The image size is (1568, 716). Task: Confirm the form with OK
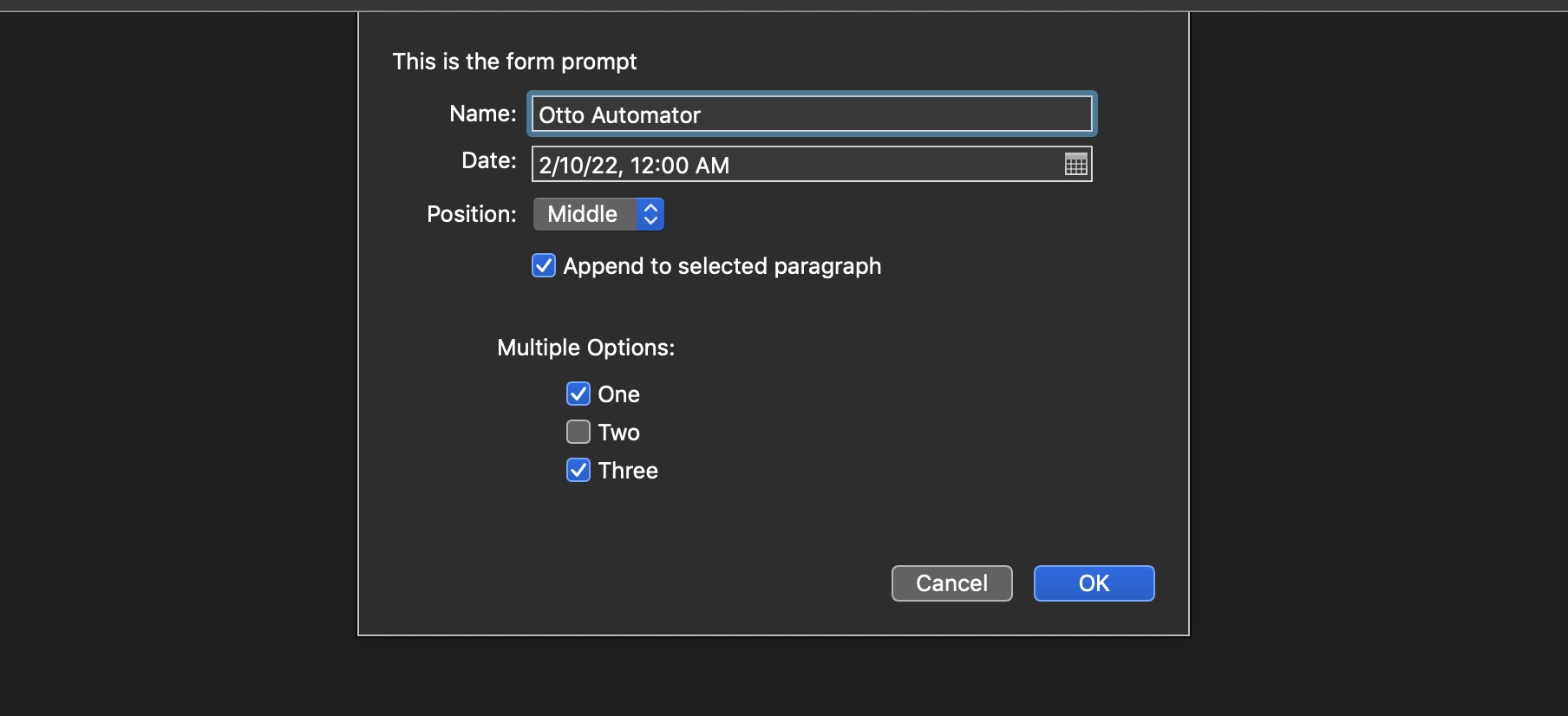click(1094, 583)
